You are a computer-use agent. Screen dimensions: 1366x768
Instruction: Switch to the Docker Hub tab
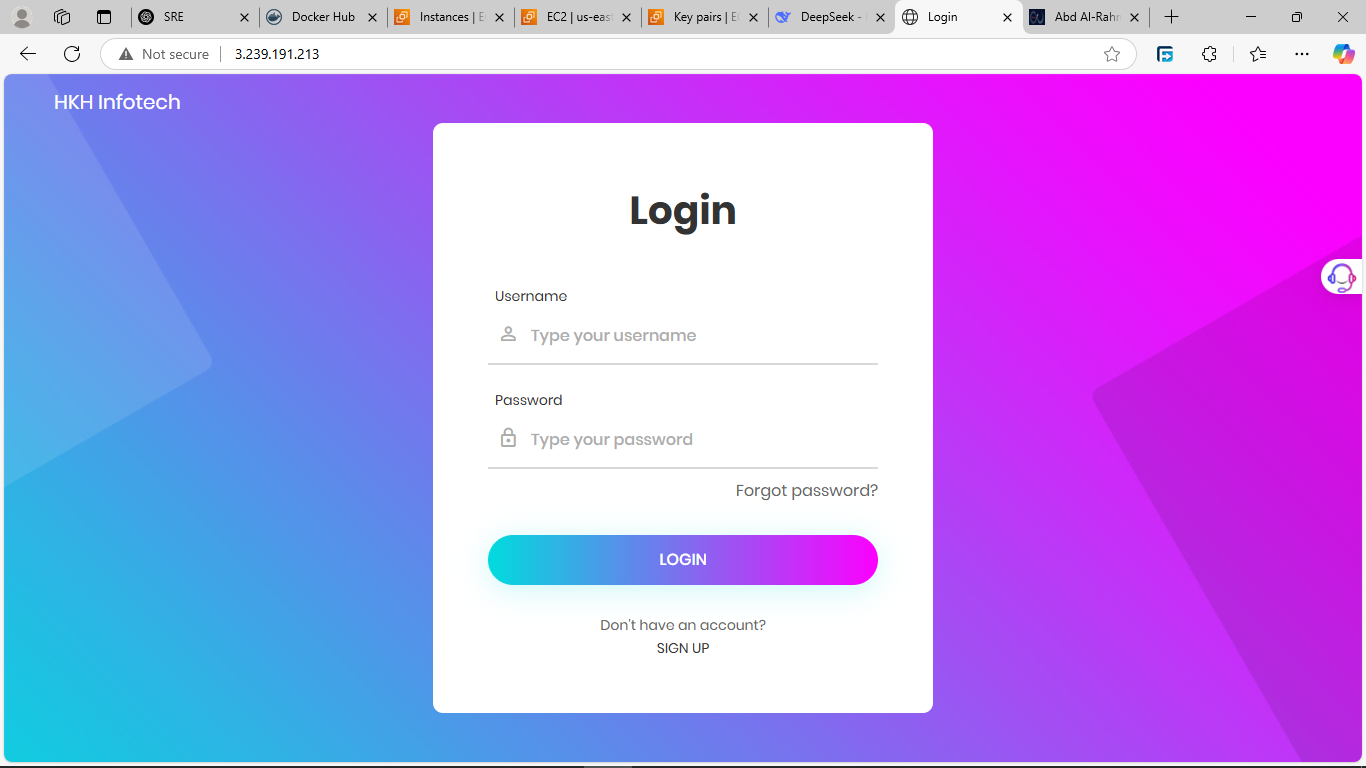click(323, 17)
